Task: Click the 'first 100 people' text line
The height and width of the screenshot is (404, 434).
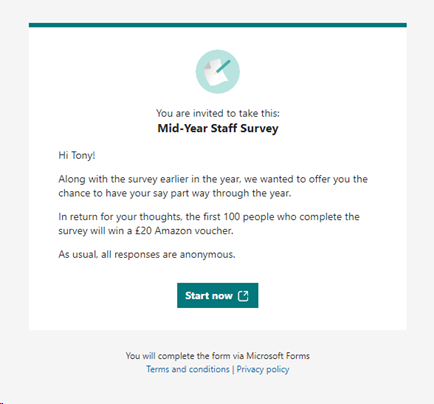Action: click(x=209, y=217)
